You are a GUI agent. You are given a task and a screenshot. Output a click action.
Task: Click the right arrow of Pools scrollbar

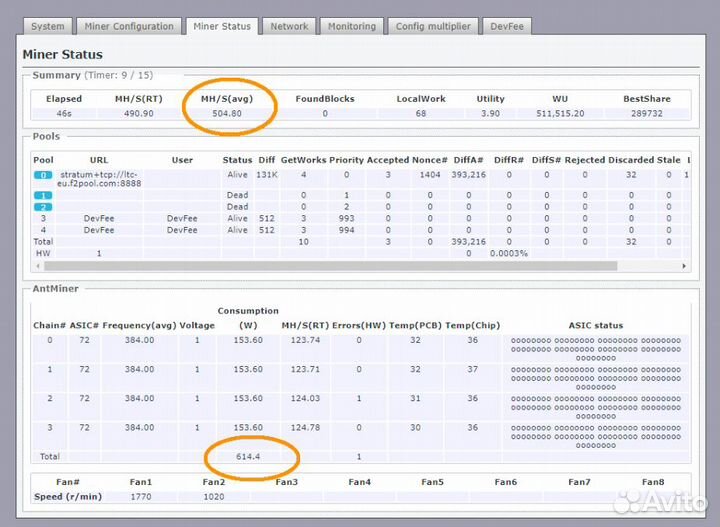684,266
